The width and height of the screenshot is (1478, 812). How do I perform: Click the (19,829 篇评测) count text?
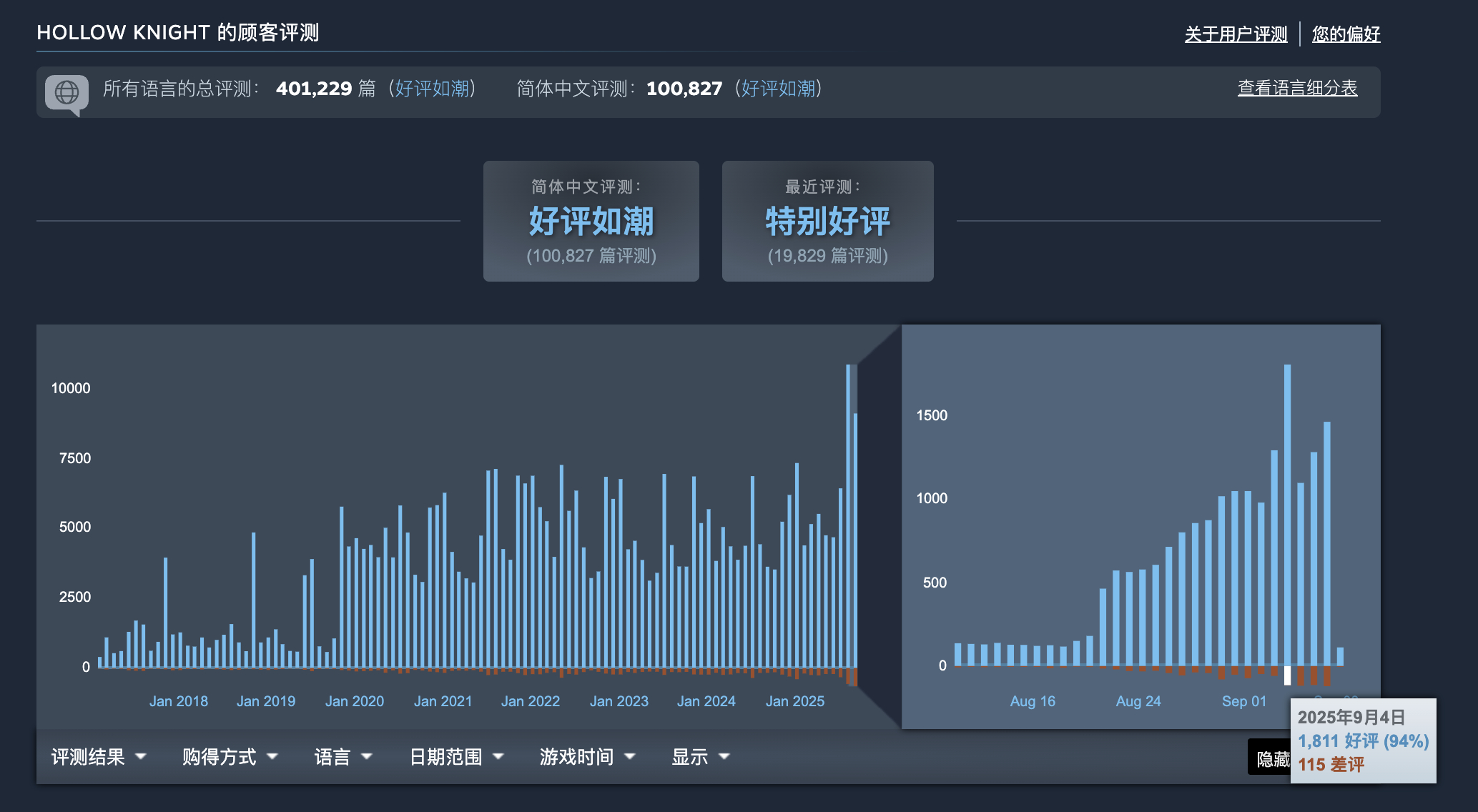(x=827, y=256)
